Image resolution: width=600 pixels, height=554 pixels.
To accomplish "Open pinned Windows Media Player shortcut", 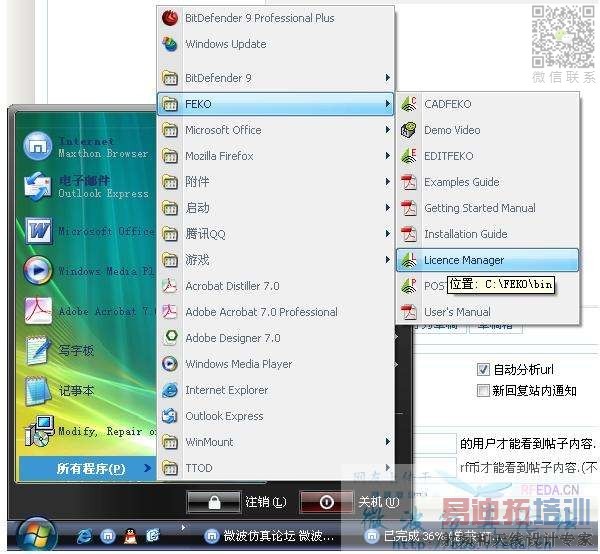I will (38, 270).
